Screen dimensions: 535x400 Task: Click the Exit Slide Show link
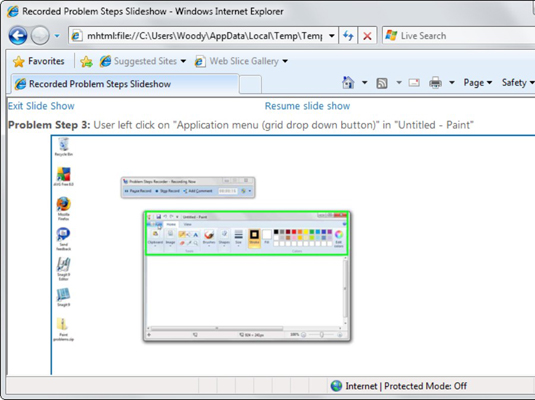[41, 106]
